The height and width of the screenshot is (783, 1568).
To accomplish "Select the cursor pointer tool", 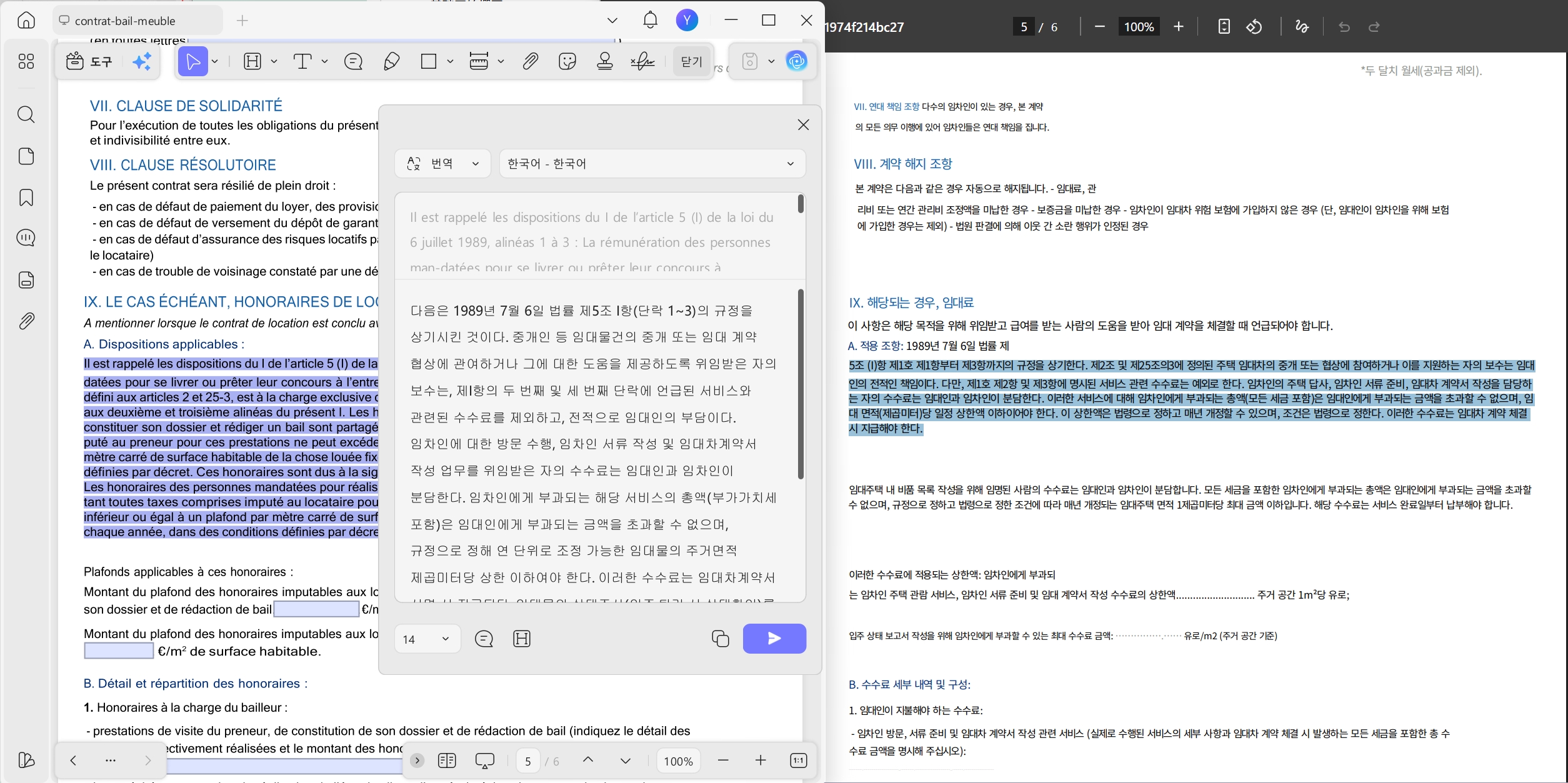I will click(193, 61).
